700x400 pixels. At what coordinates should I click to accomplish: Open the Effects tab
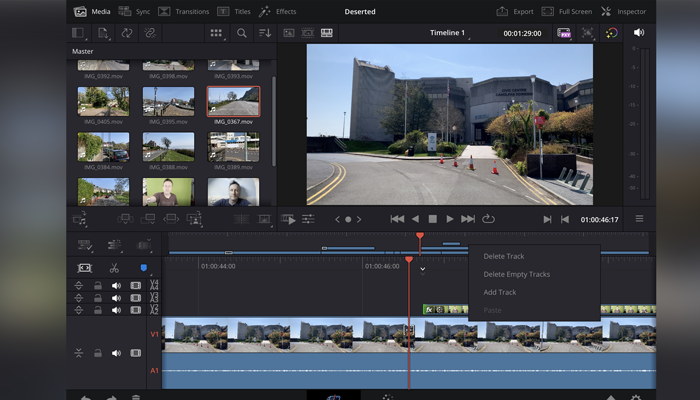(277, 12)
